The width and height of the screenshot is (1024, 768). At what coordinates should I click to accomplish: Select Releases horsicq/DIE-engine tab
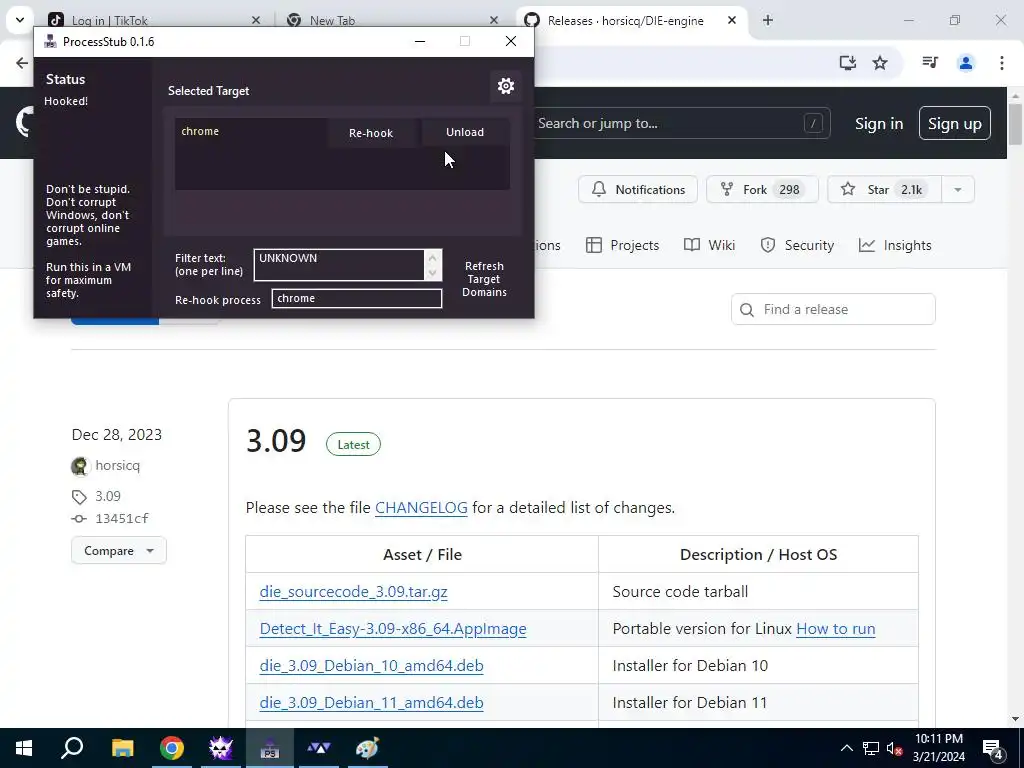[x=625, y=20]
